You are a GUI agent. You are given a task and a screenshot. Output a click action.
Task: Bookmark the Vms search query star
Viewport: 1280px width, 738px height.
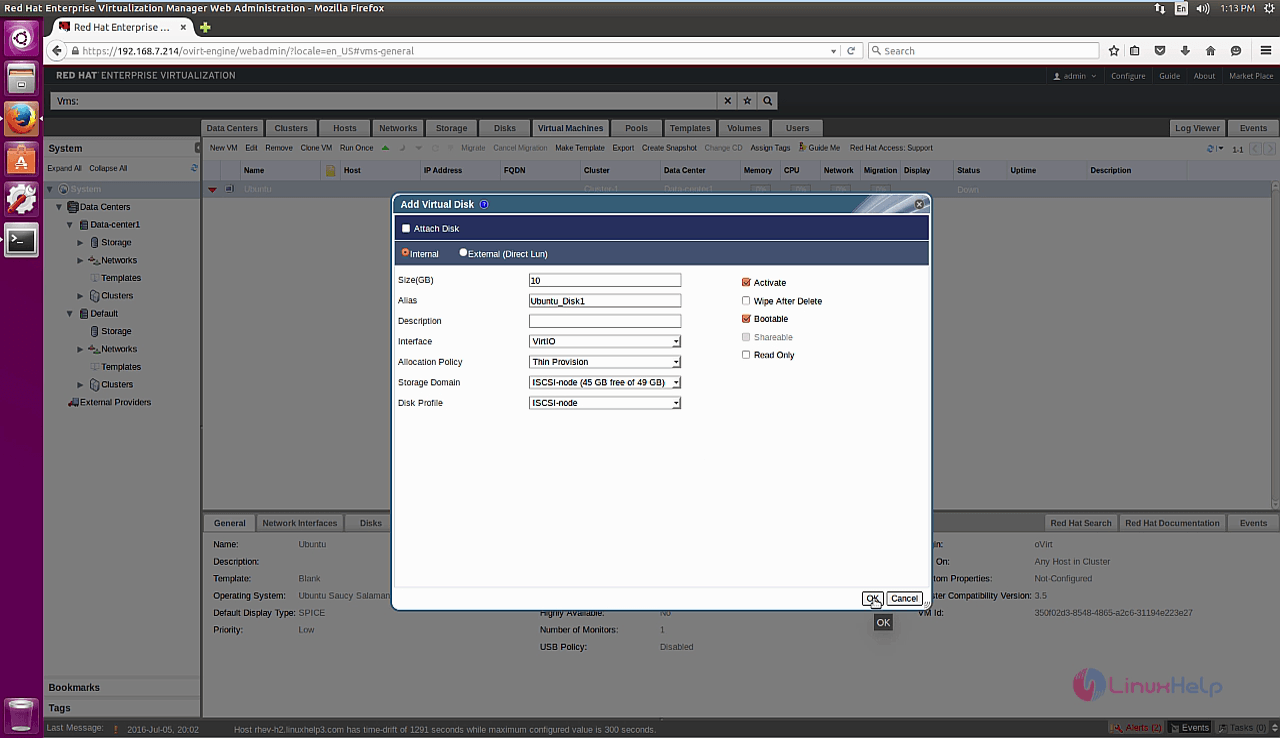tap(747, 101)
